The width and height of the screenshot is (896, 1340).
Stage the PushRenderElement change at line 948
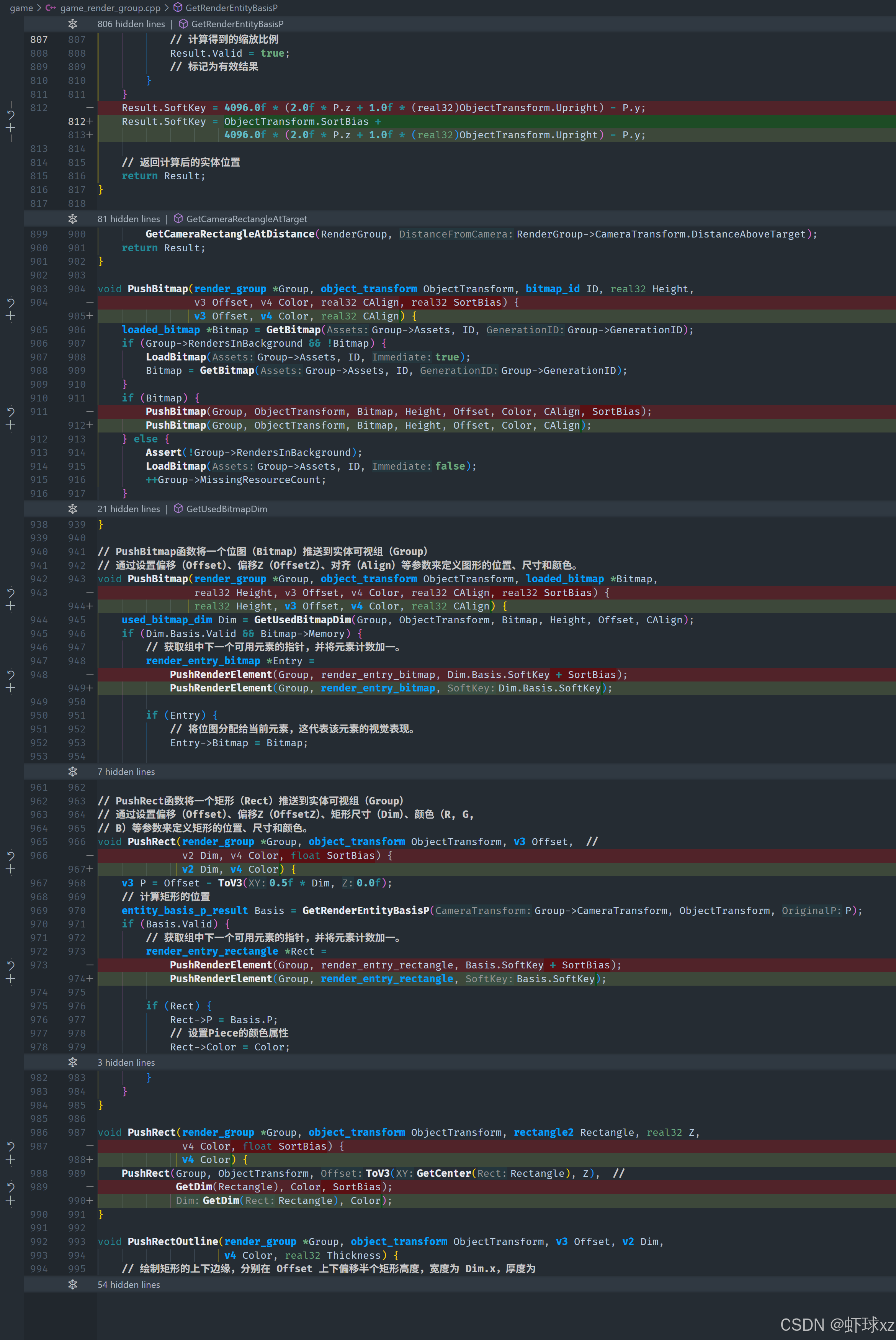click(x=10, y=688)
